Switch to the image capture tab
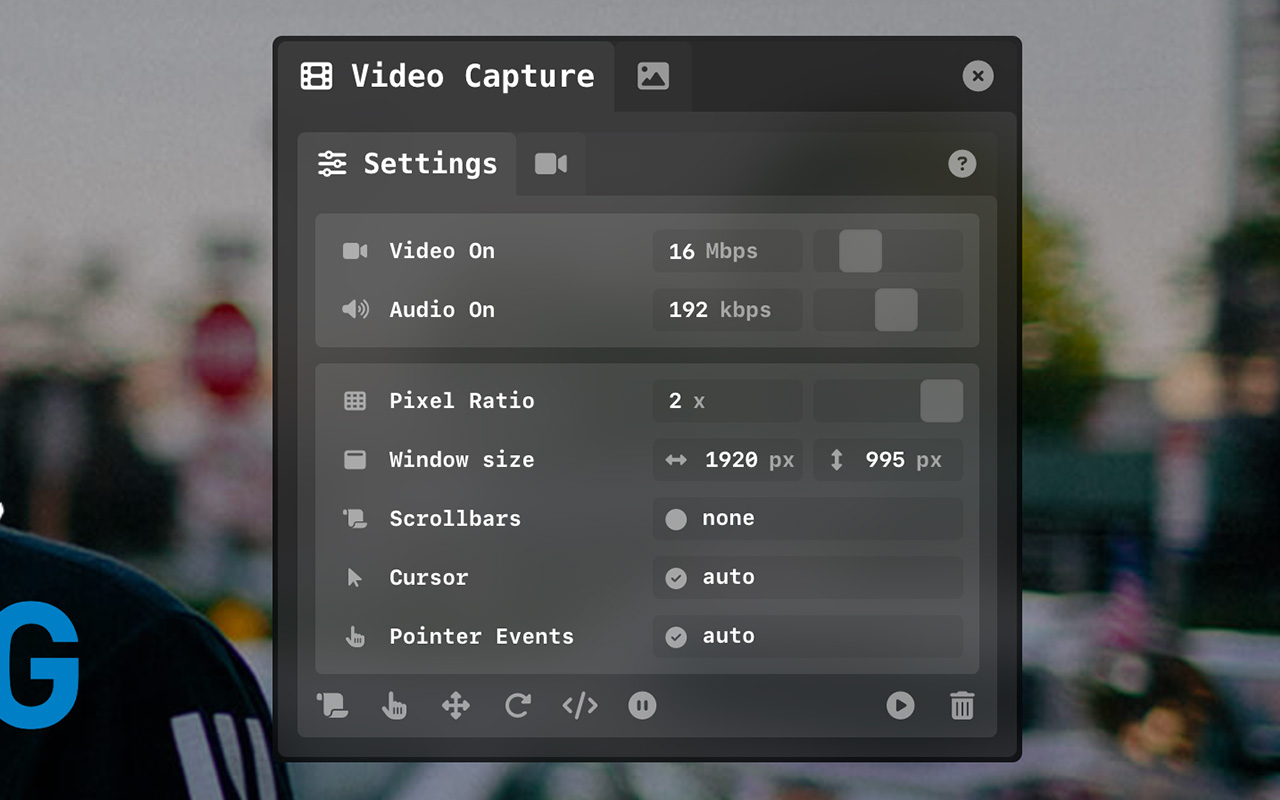The image size is (1280, 800). 653,76
